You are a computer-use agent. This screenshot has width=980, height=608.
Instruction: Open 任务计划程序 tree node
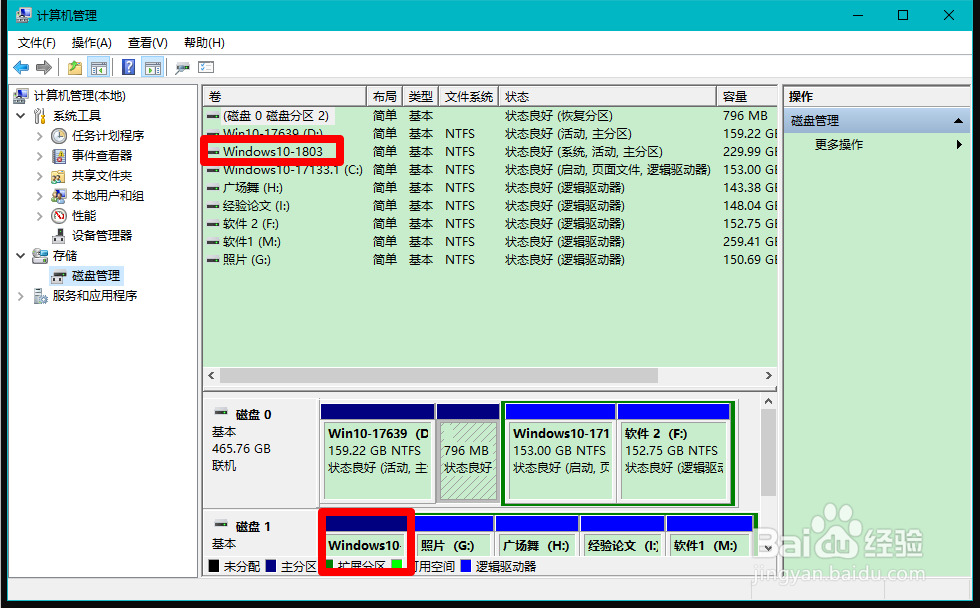[108, 136]
